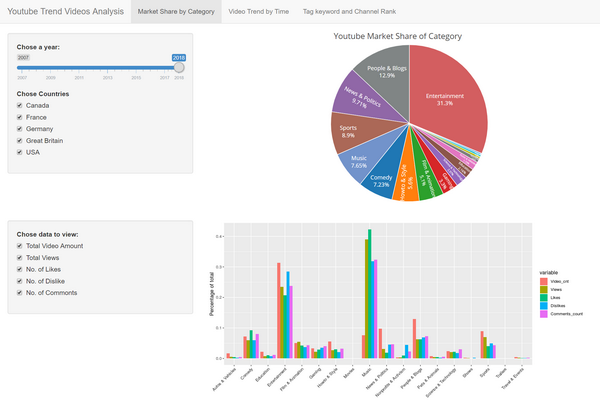Viewport: 600px width, 408px height.
Task: Select the Market Share by Category tab
Action: click(176, 12)
